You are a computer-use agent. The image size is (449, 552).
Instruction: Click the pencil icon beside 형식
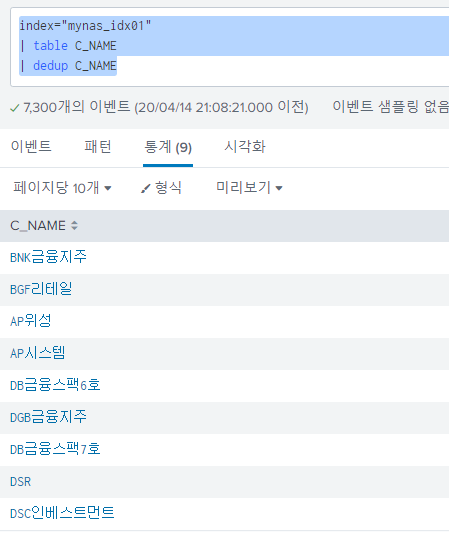145,189
